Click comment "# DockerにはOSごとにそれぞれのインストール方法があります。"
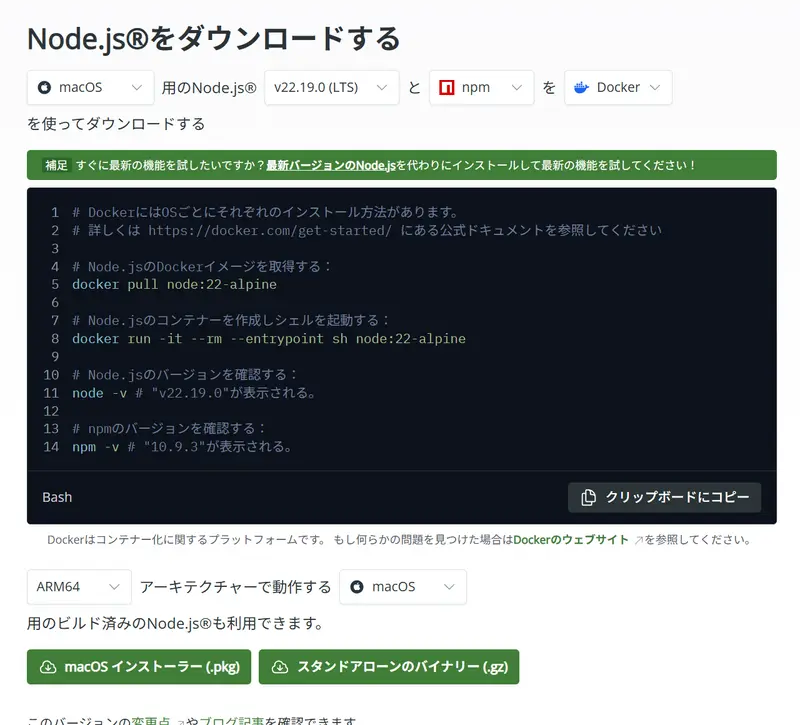The height and width of the screenshot is (725, 800). 265,212
